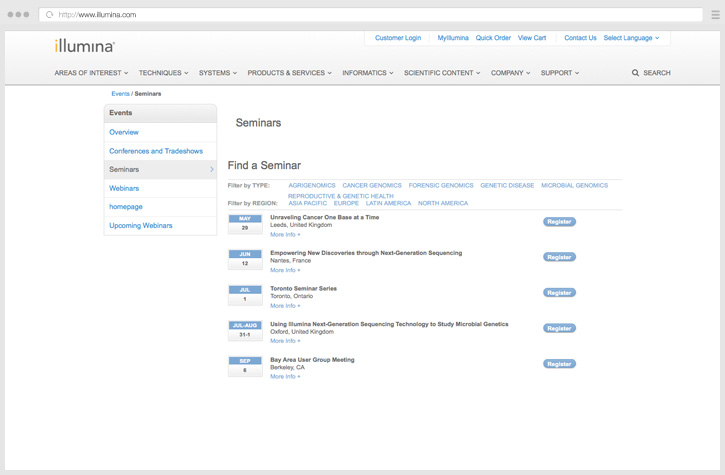
Task: Click the May 29 date badge
Action: coord(245,223)
